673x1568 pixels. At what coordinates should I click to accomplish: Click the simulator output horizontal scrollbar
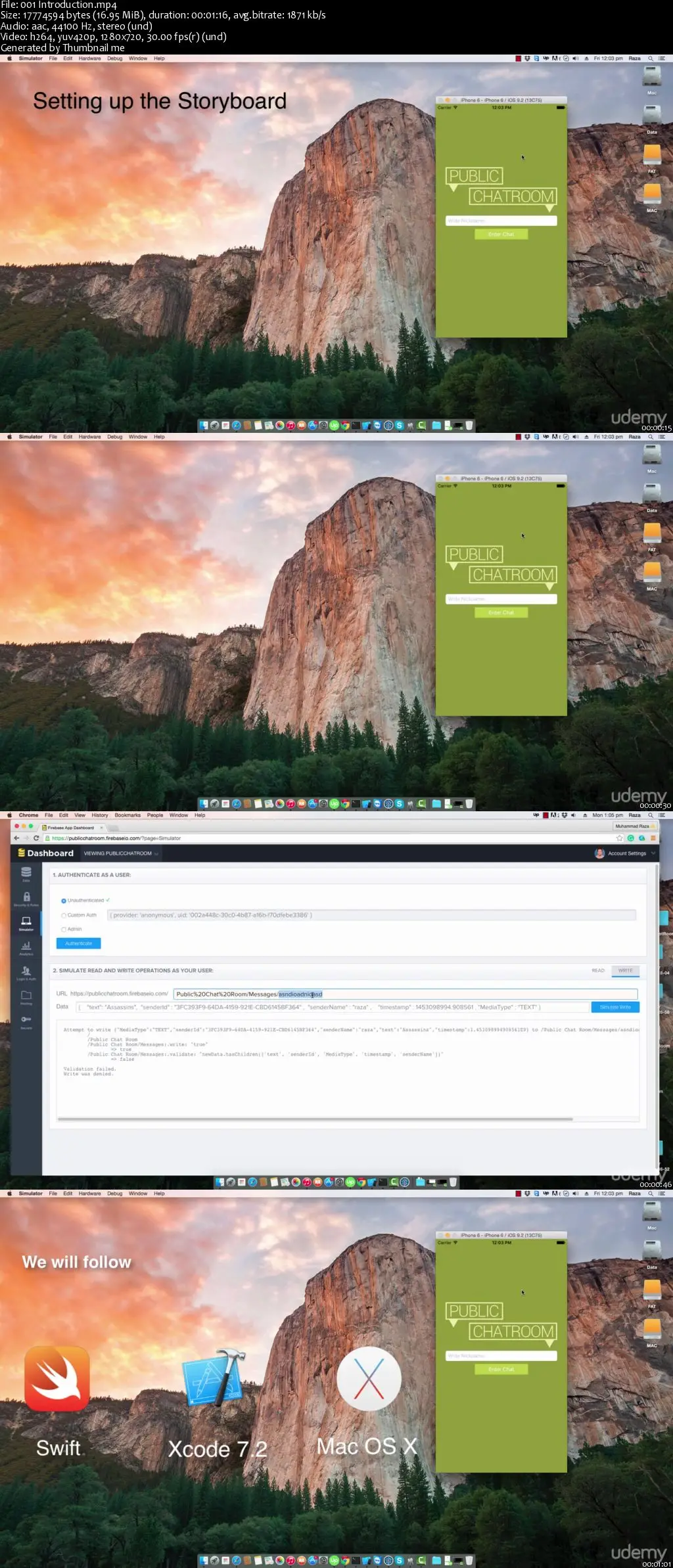click(x=315, y=1119)
